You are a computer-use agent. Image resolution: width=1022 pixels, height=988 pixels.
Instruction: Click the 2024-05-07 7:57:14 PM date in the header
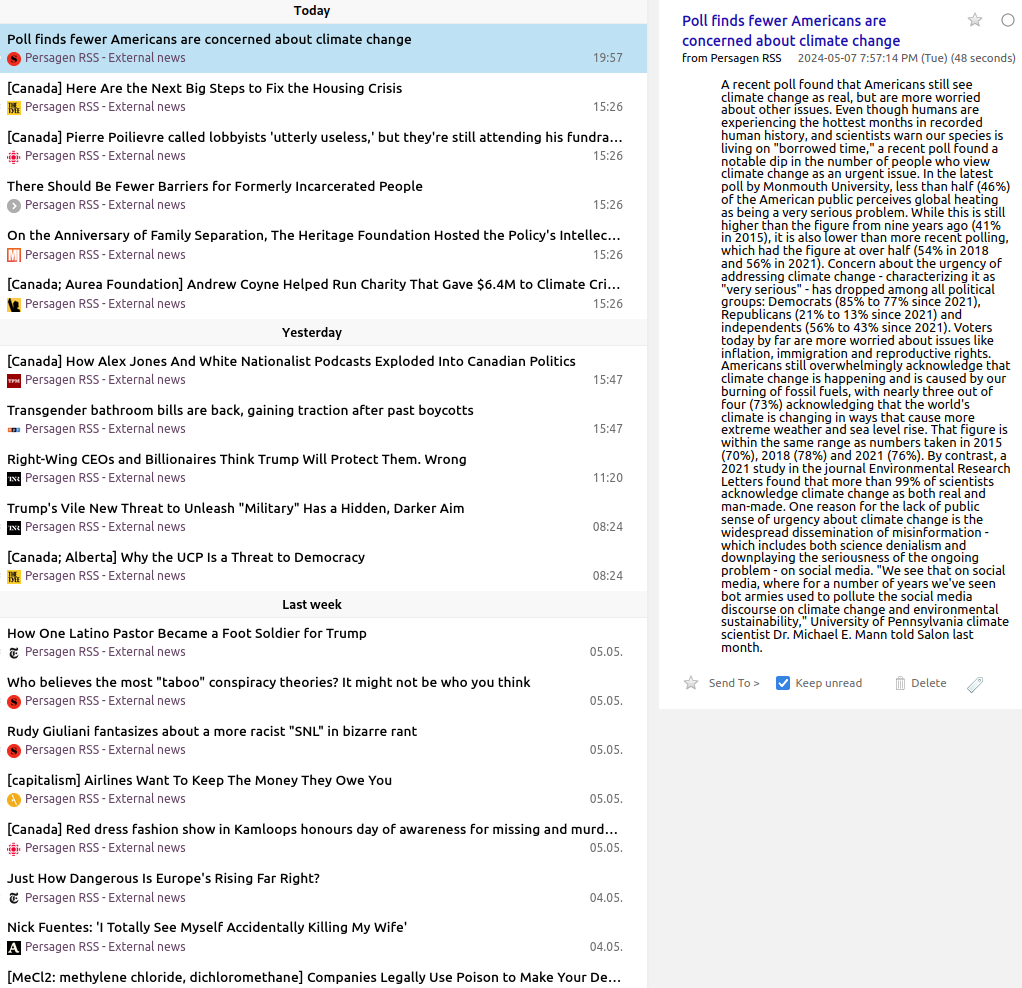906,58
